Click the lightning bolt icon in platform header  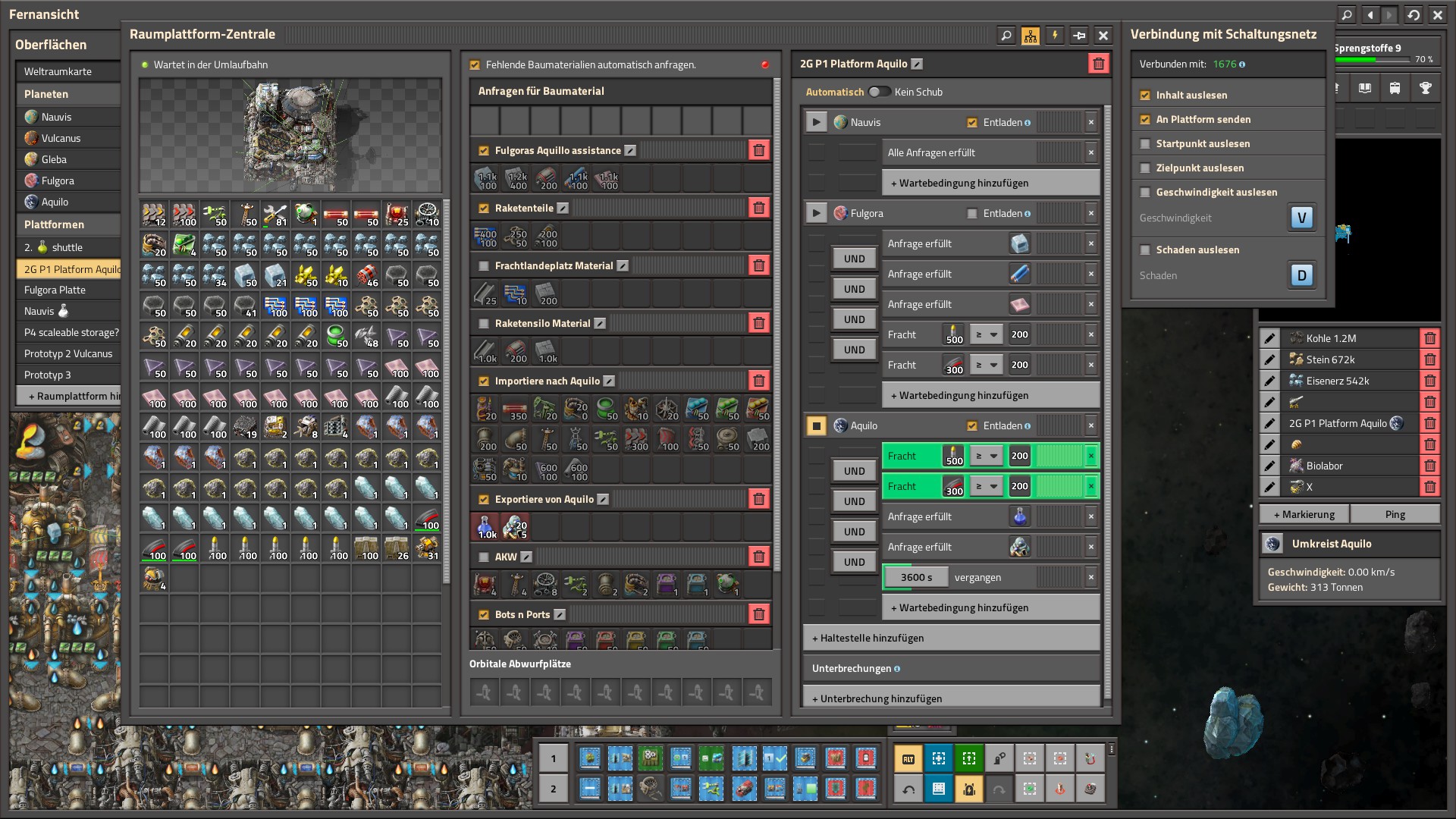(x=1054, y=35)
